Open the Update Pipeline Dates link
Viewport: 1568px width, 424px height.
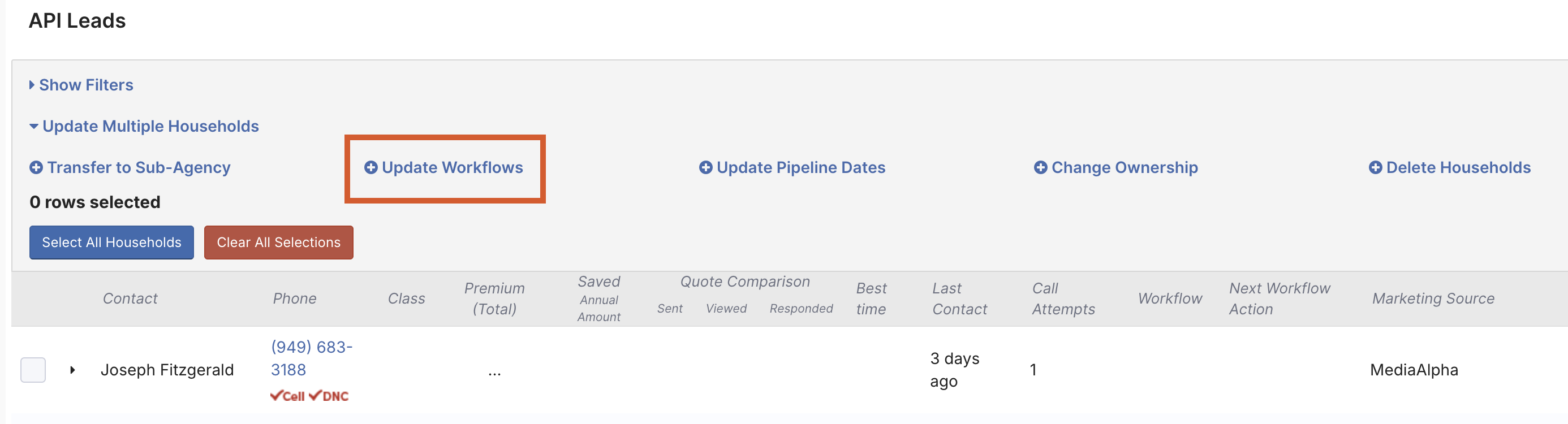[x=801, y=167]
